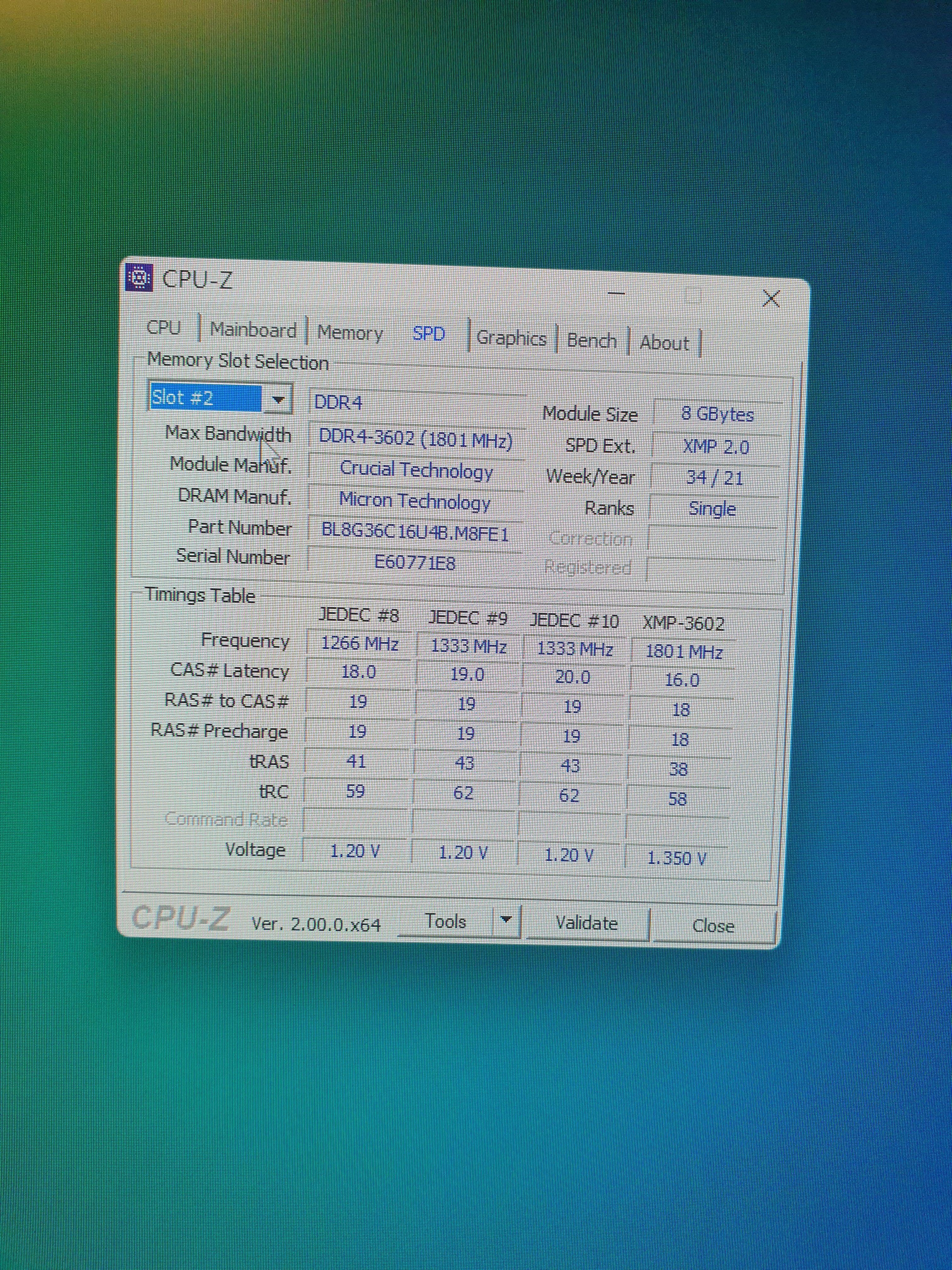
Task: Click the Max Bandwidth DDR4-3602 field
Action: pyautogui.click(x=416, y=439)
